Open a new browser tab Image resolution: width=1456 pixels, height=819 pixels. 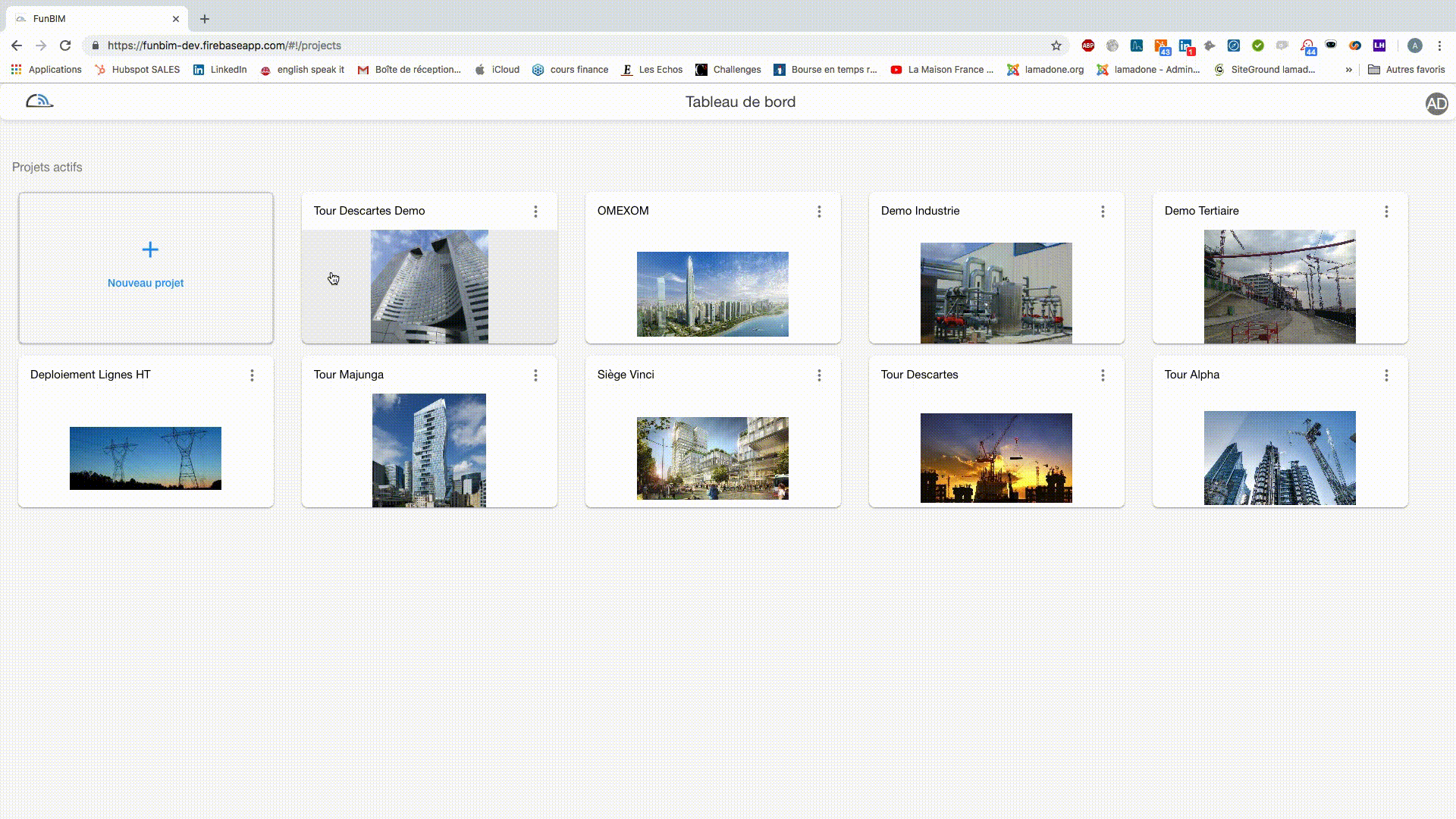click(x=205, y=19)
